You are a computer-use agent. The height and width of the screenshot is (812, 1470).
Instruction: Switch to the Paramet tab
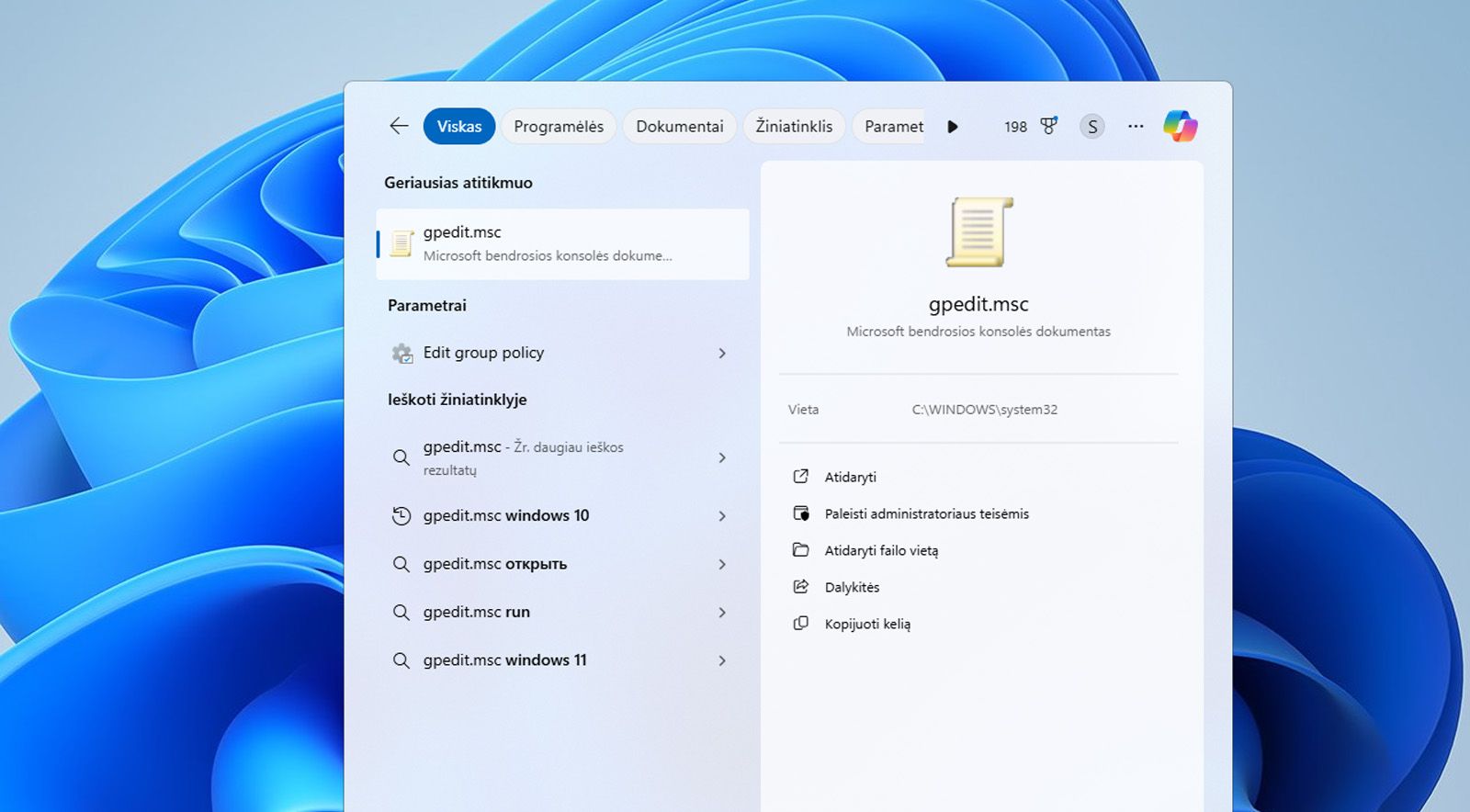click(888, 127)
